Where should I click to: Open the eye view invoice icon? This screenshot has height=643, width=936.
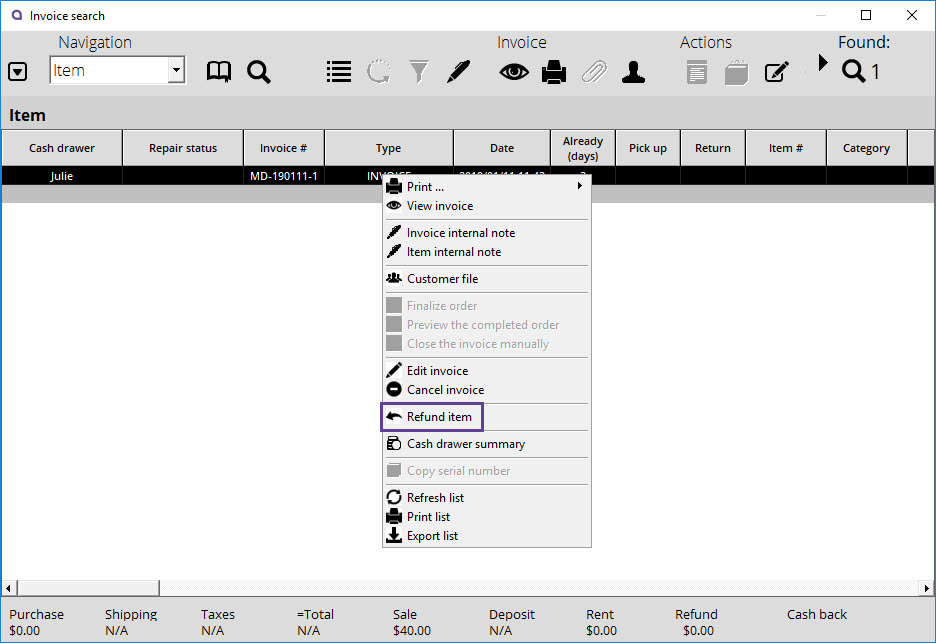pyautogui.click(x=514, y=71)
